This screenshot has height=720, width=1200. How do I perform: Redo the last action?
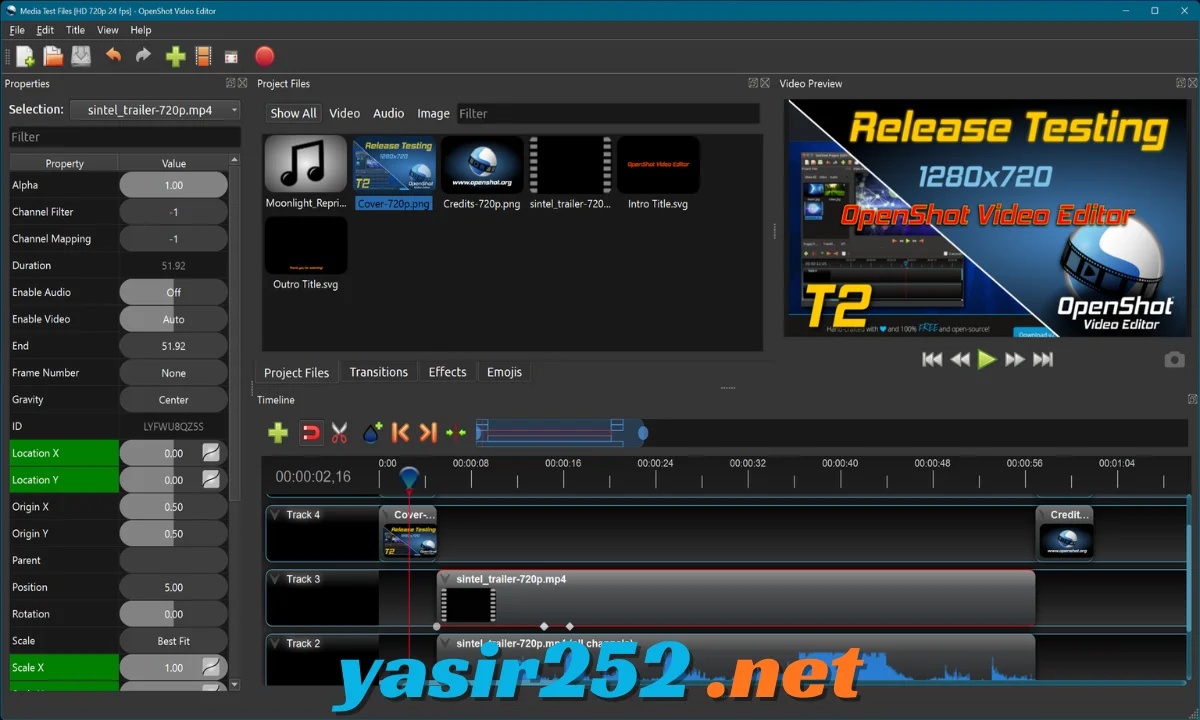click(x=143, y=56)
